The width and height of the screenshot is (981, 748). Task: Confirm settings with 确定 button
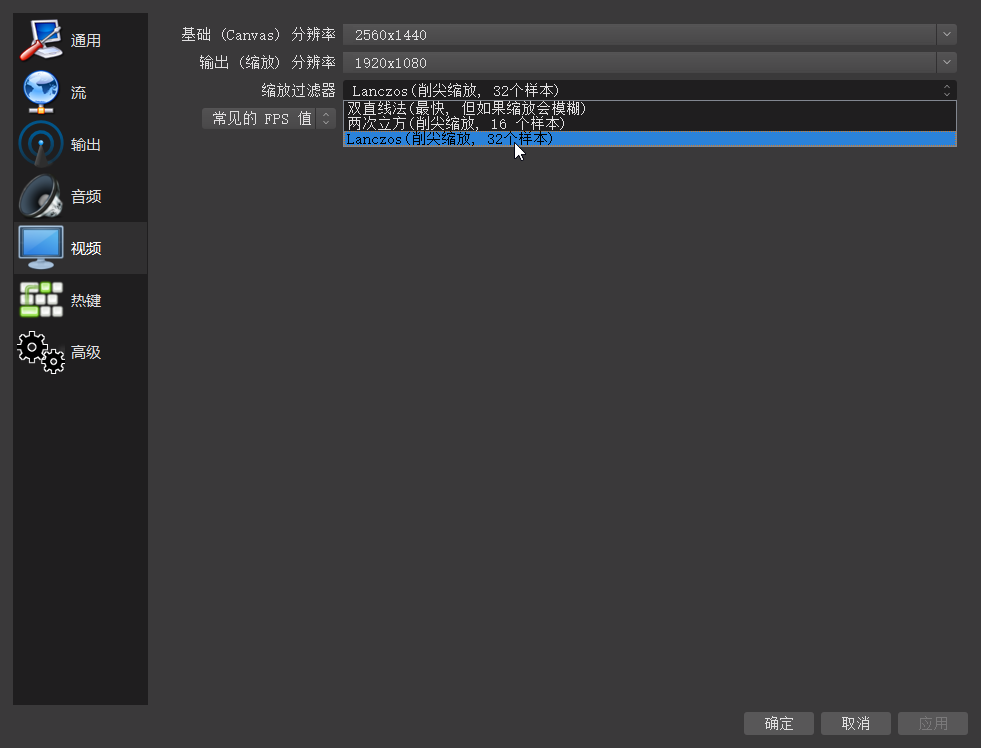(x=779, y=724)
